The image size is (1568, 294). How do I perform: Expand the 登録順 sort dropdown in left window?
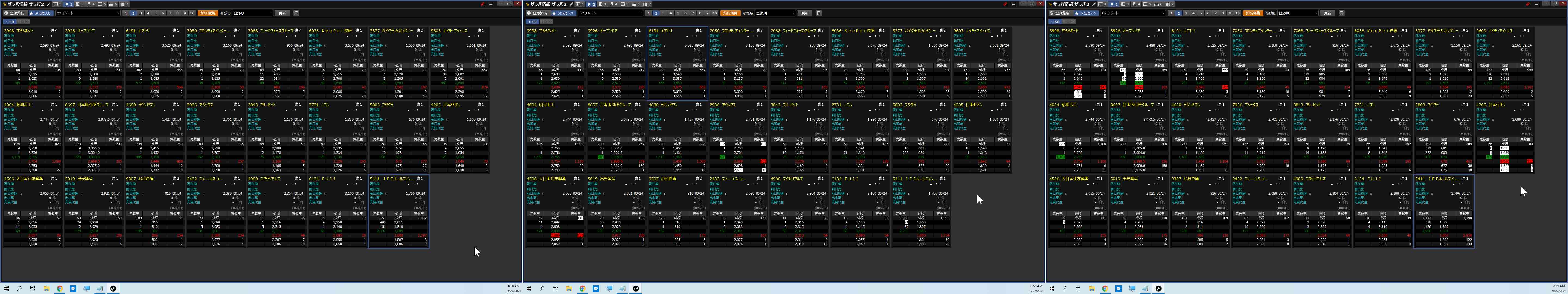click(252, 13)
